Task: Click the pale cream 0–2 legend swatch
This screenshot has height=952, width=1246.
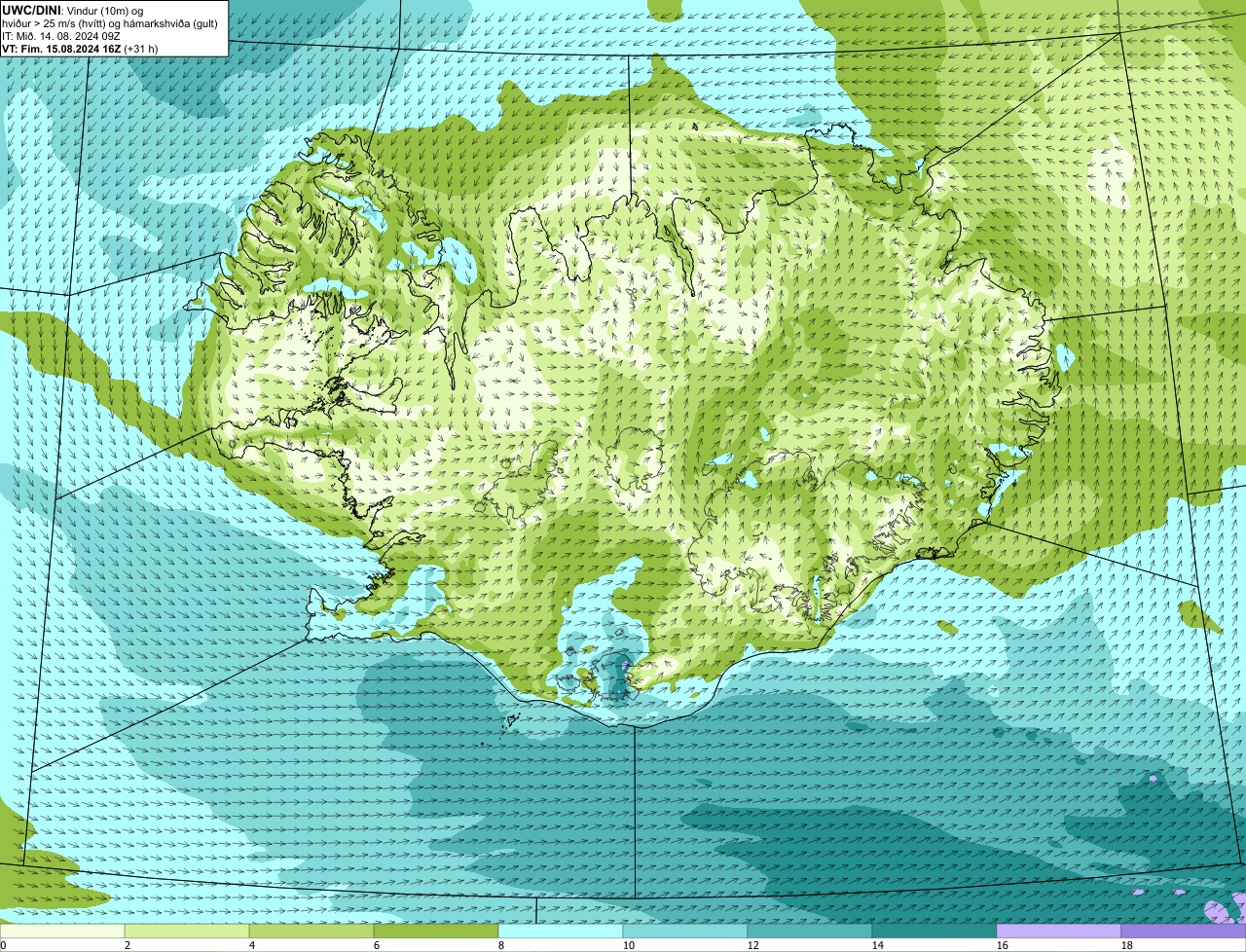Action: (x=62, y=932)
